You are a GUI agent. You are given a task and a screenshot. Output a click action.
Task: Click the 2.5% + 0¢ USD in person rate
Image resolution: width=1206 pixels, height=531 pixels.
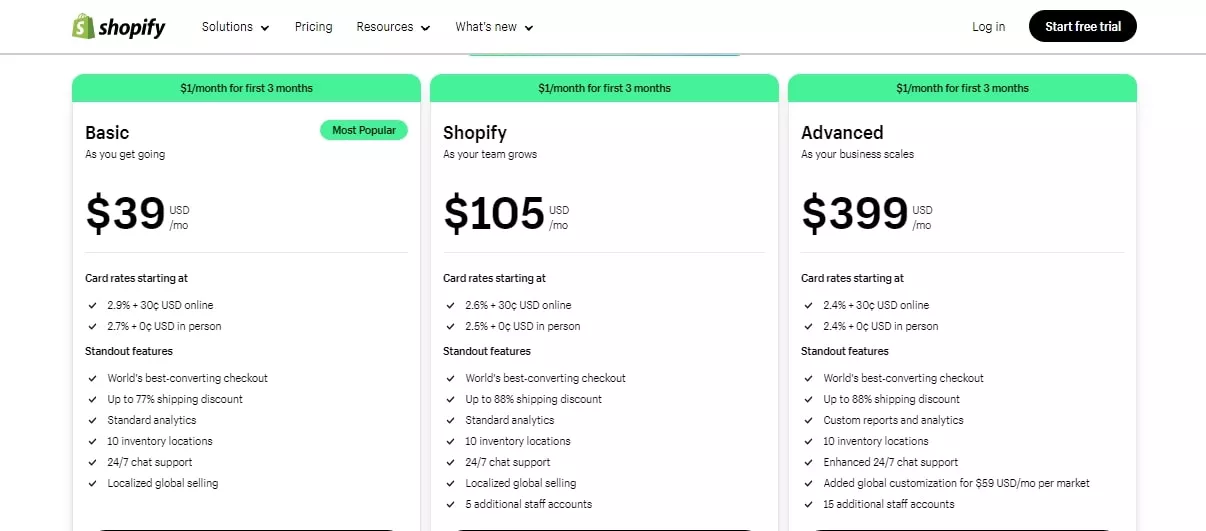click(522, 326)
